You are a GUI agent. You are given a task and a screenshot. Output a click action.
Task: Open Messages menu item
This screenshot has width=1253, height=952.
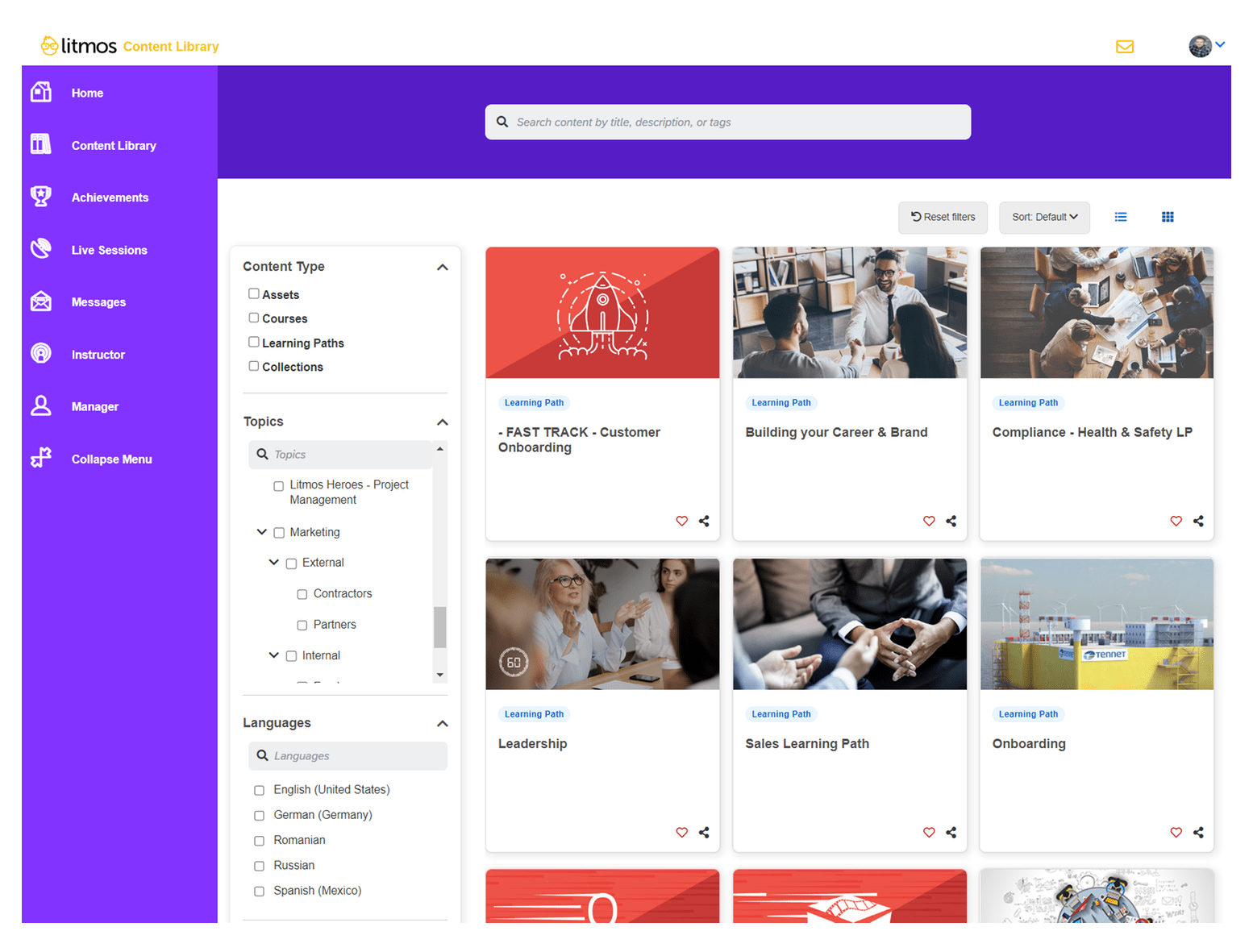click(98, 302)
